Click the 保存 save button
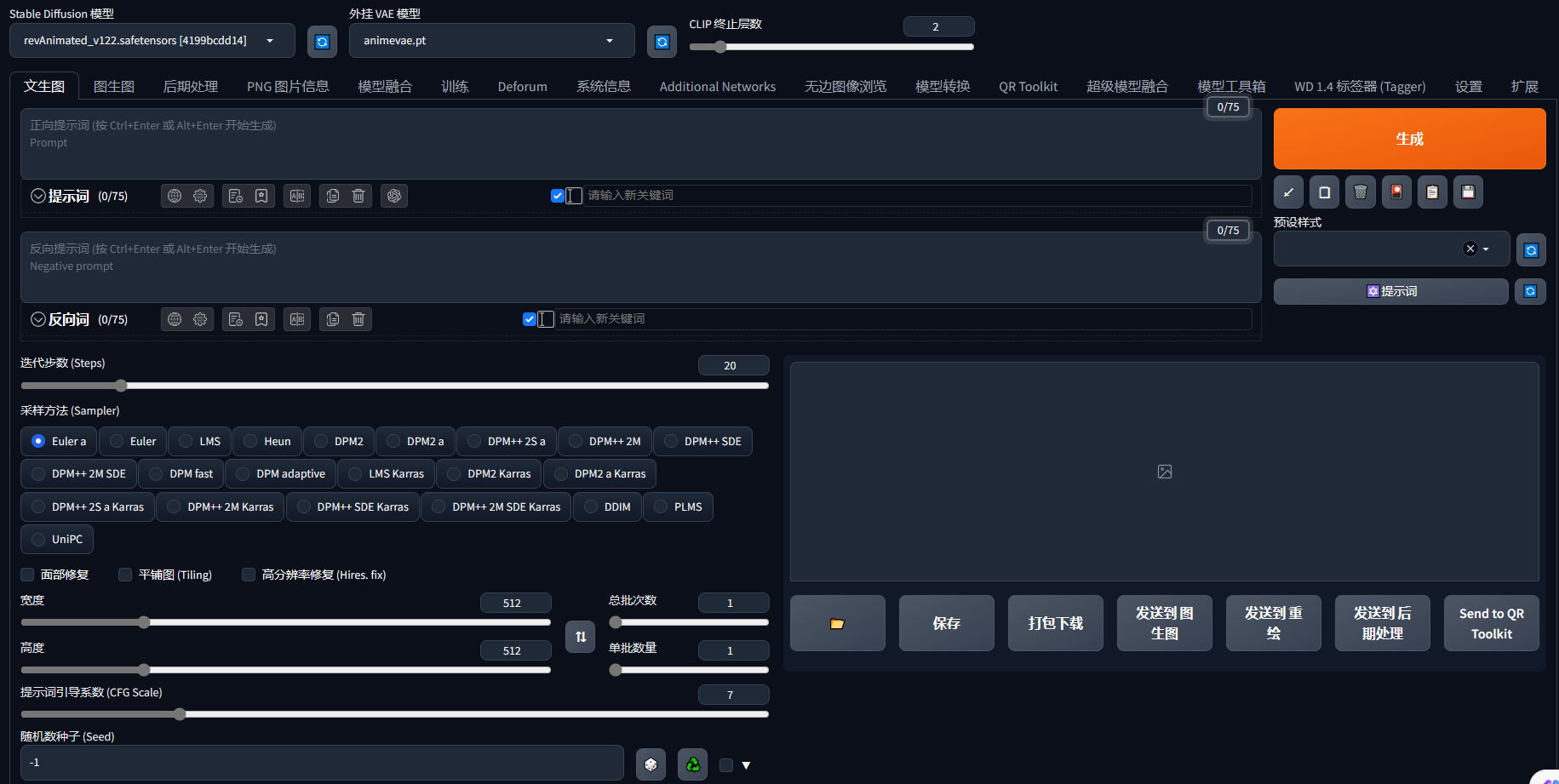The image size is (1559, 784). click(947, 623)
